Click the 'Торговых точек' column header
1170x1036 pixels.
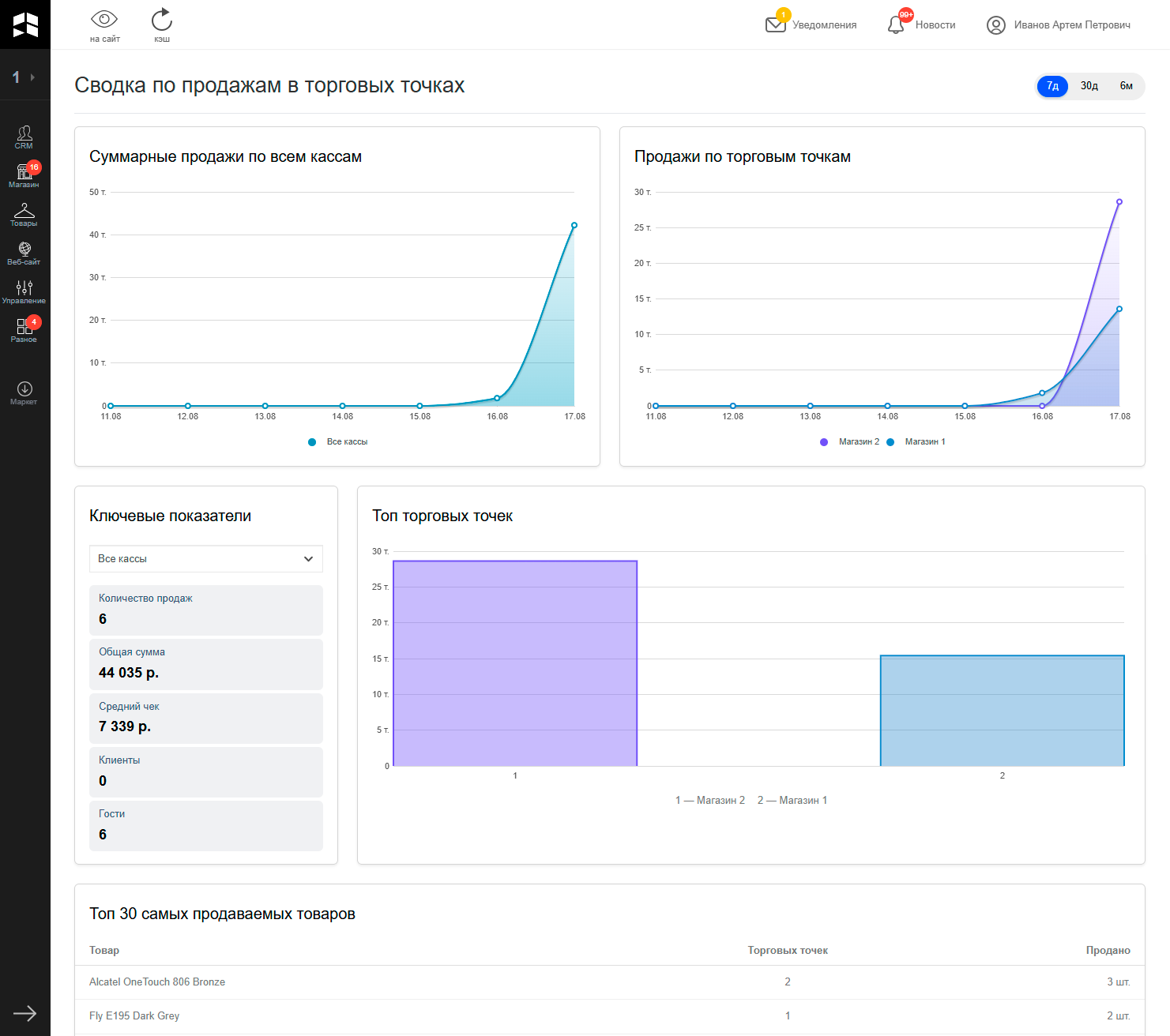coord(788,951)
